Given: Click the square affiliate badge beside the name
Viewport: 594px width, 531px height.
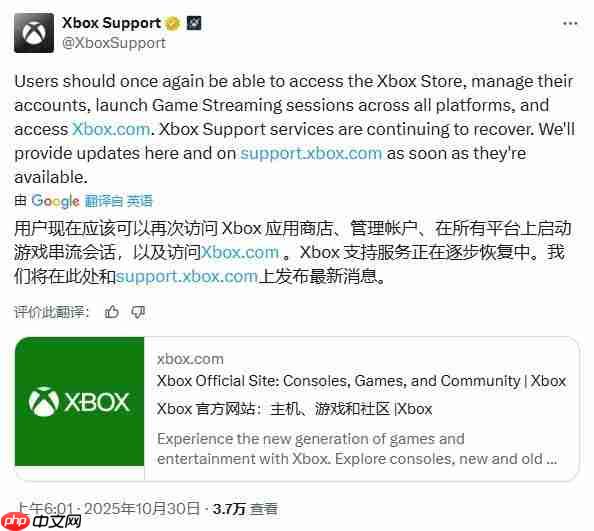Looking at the screenshot, I should pyautogui.click(x=194, y=23).
